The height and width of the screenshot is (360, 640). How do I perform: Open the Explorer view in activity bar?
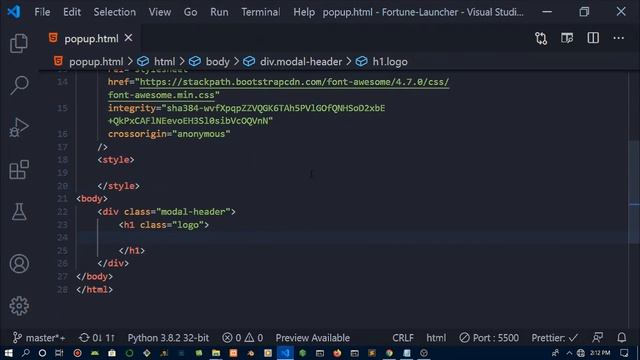coord(19,43)
